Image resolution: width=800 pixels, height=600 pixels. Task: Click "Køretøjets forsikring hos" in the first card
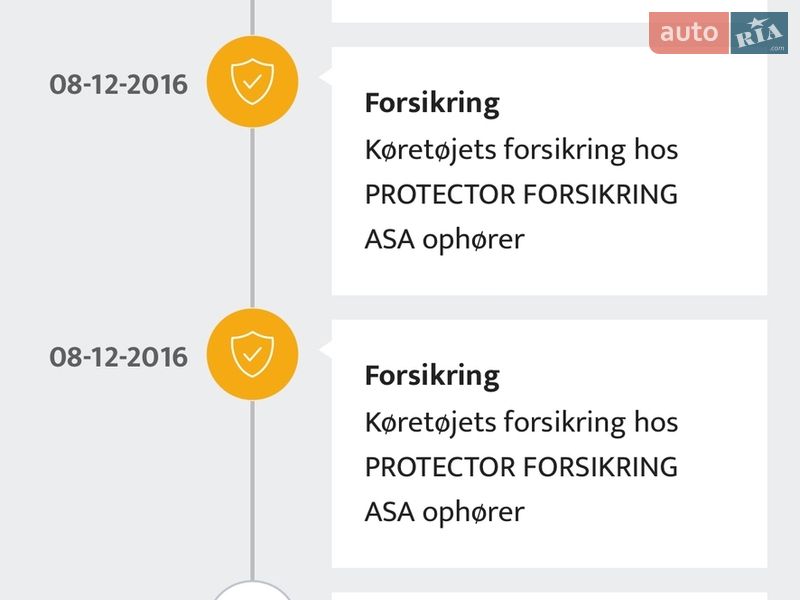[x=521, y=150]
